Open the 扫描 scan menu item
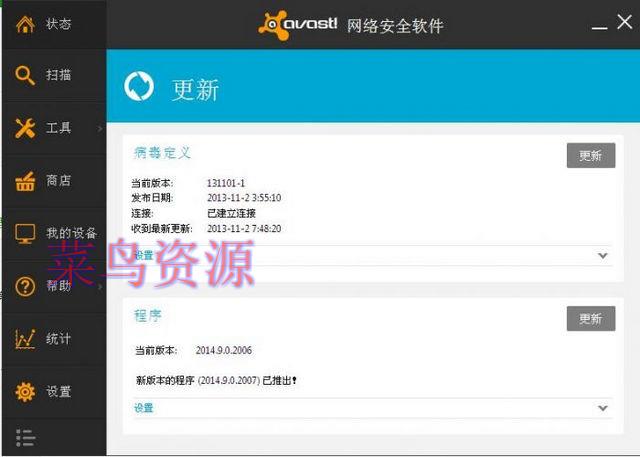The height and width of the screenshot is (457, 640). tap(54, 75)
